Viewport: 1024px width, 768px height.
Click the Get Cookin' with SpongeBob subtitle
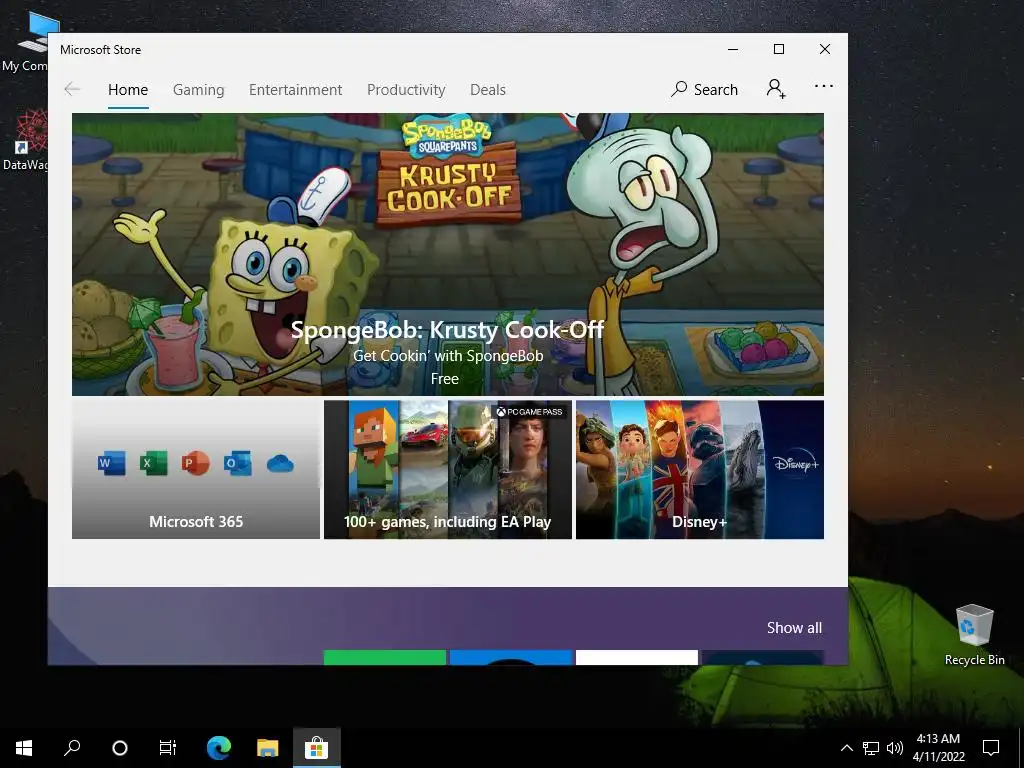coord(448,356)
